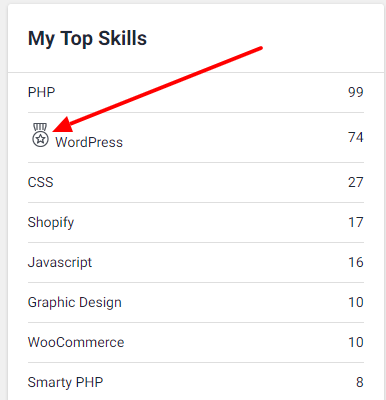The width and height of the screenshot is (386, 400).
Task: Select the Shopify count 17
Action: coord(356,222)
